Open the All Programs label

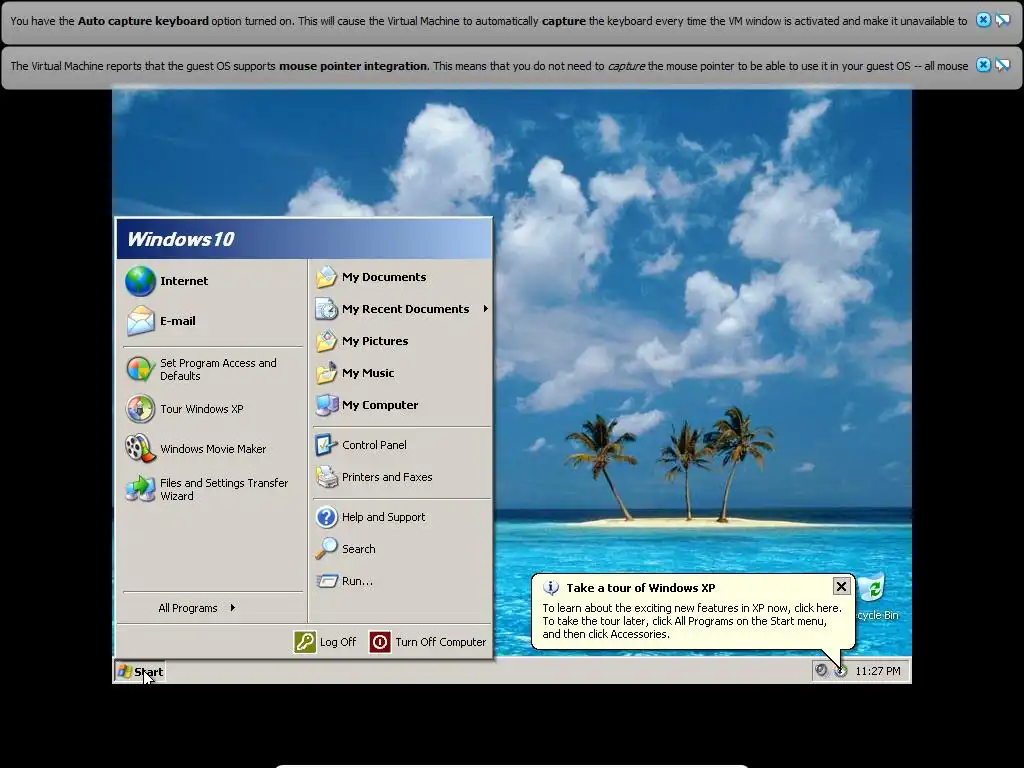pyautogui.click(x=187, y=608)
